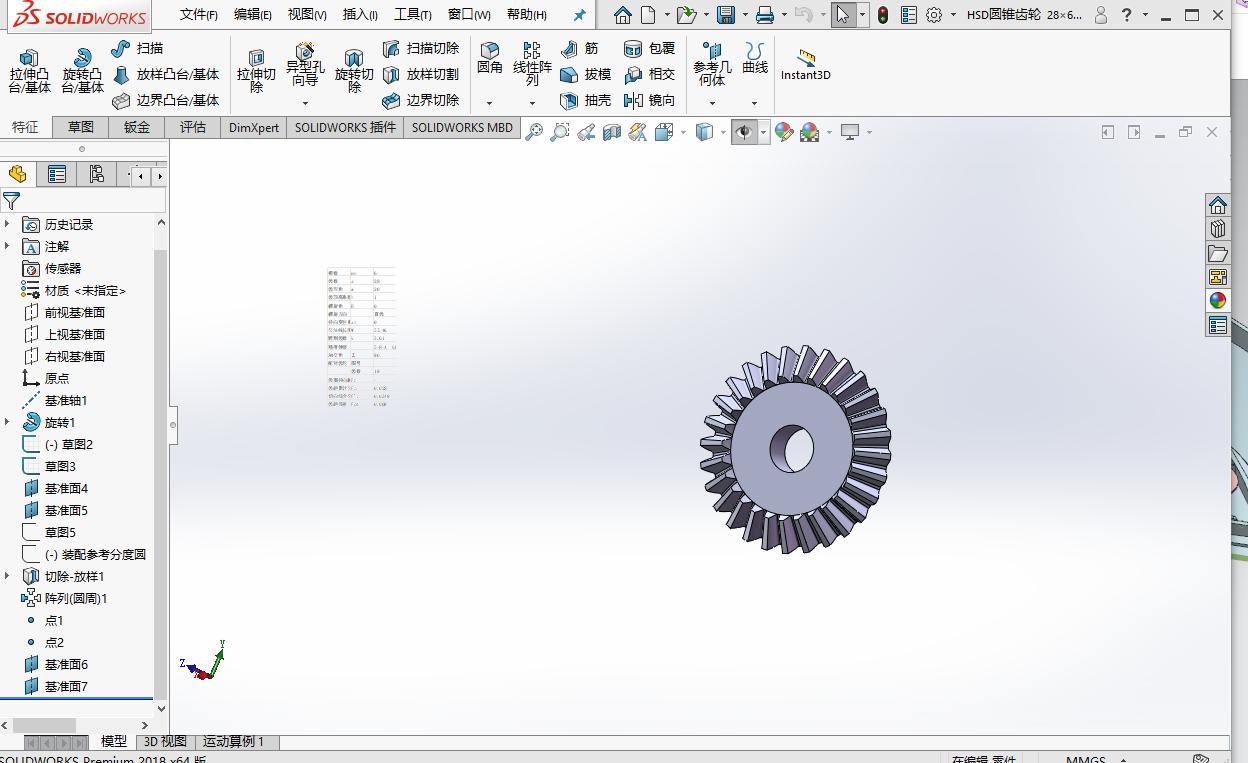Click the 扫描 sweep boss tool
The width and height of the screenshot is (1248, 763).
(x=137, y=48)
